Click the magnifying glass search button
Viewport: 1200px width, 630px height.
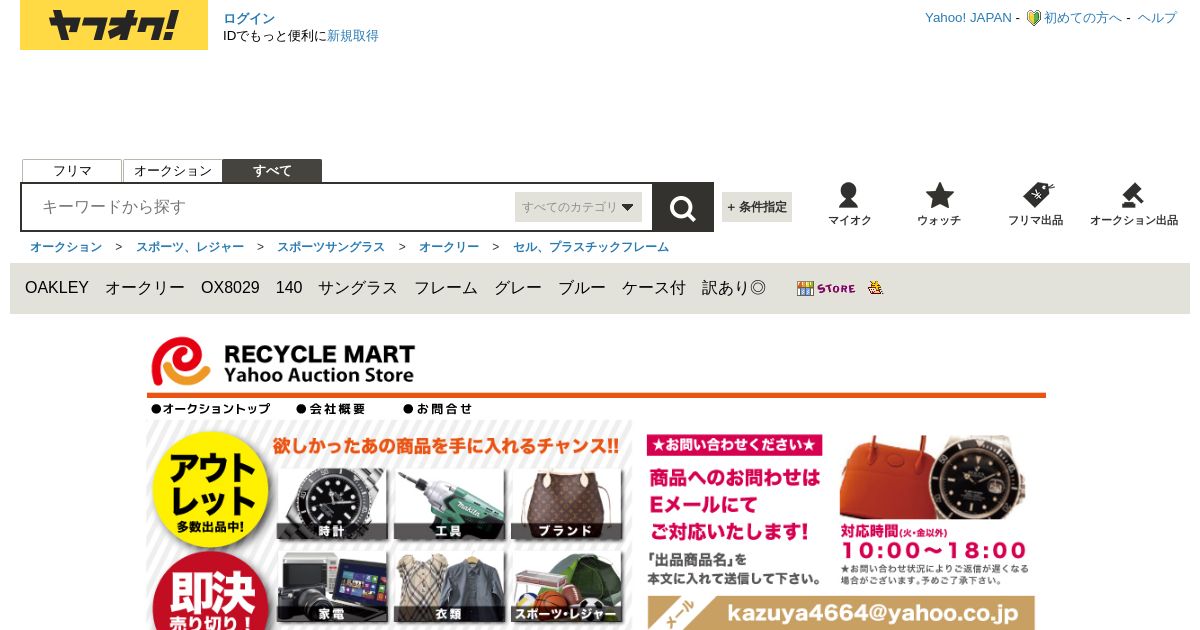[x=683, y=207]
